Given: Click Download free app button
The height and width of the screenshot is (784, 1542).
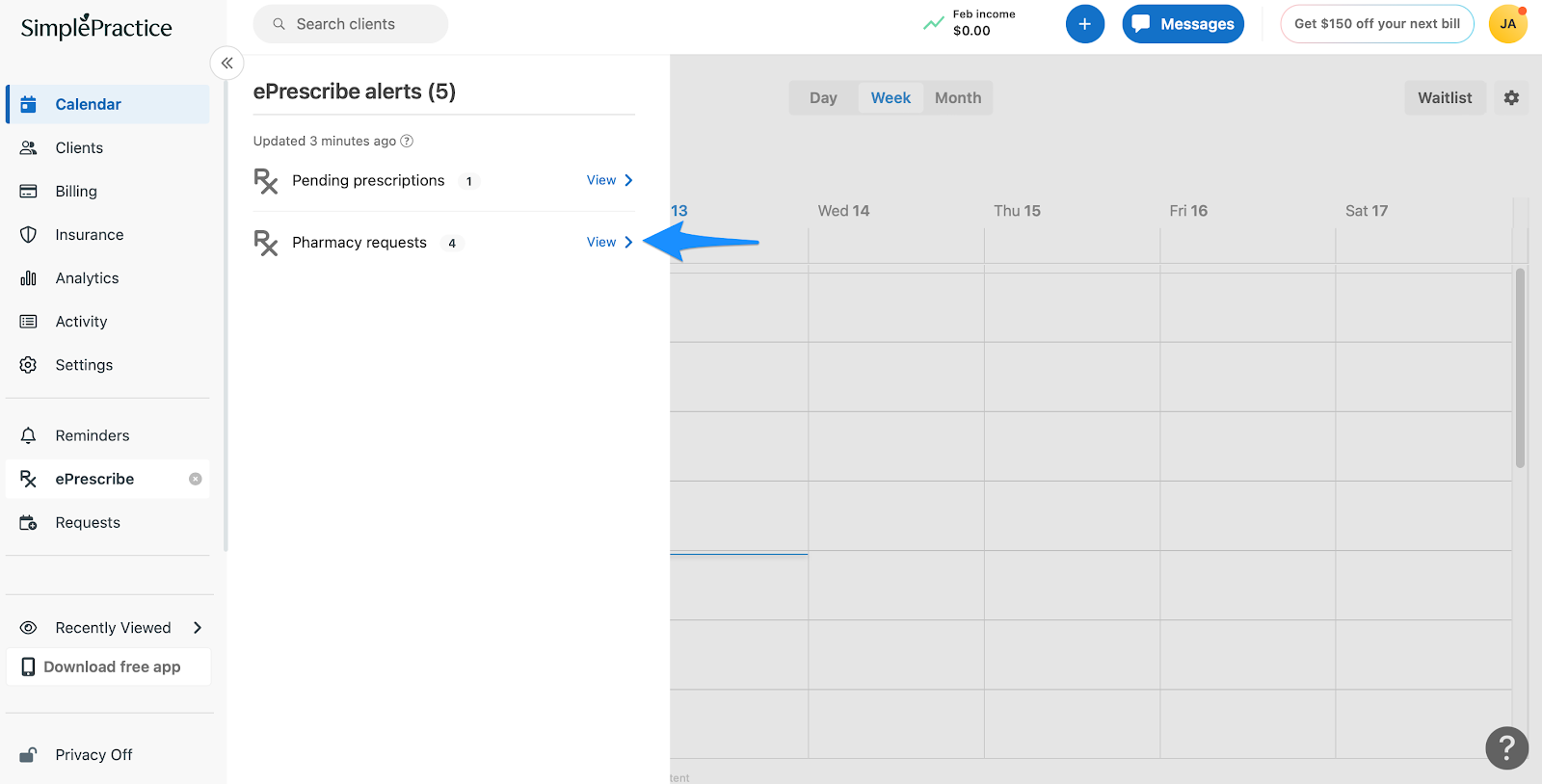Looking at the screenshot, I should click(108, 666).
